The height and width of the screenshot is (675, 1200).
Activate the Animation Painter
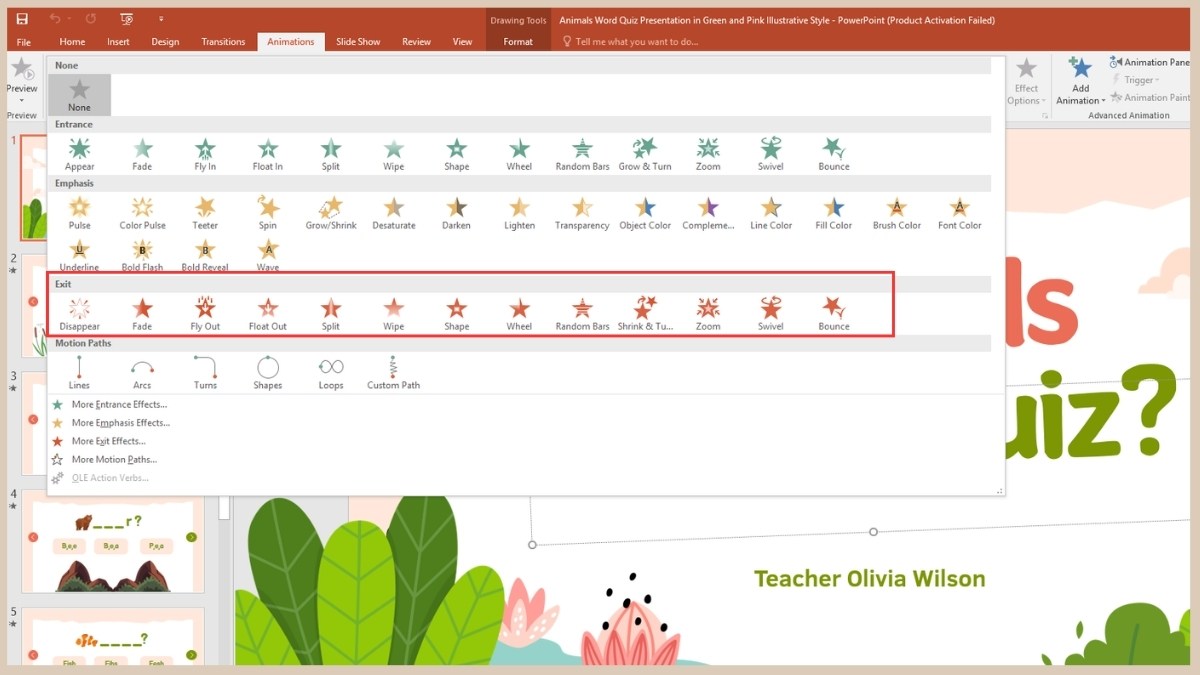(1148, 97)
